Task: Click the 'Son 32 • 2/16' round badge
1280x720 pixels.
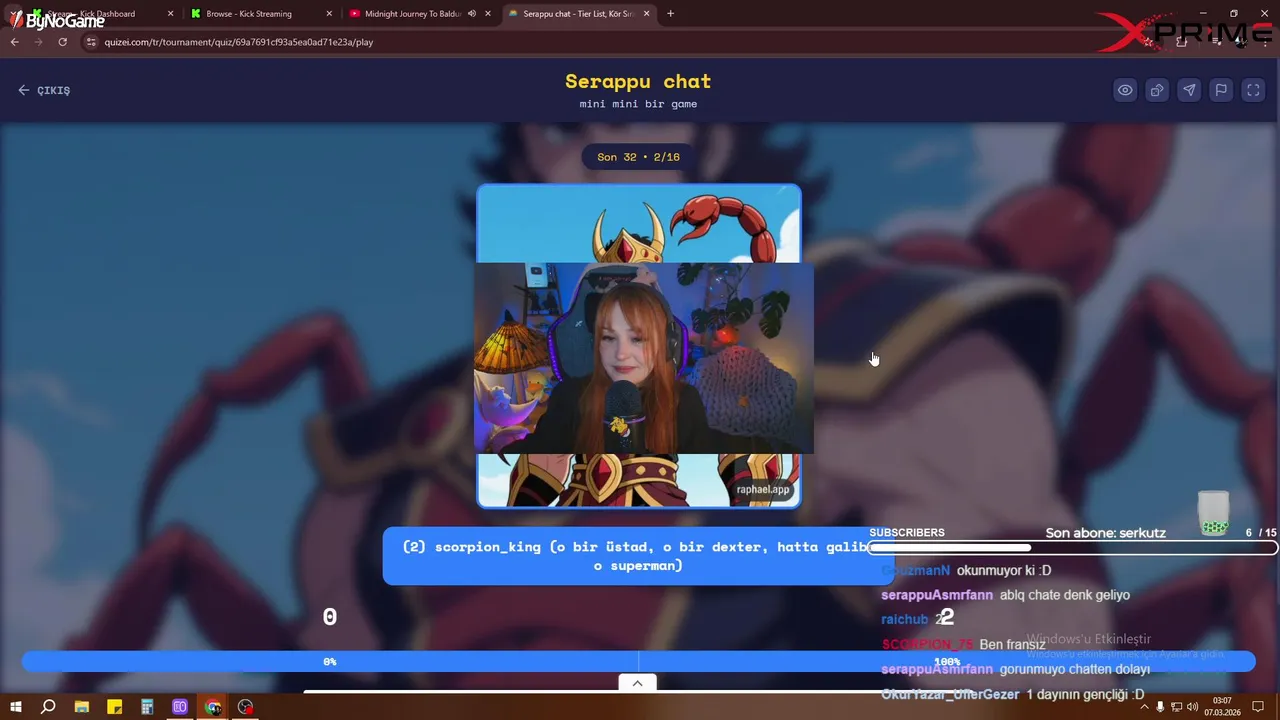Action: click(x=638, y=157)
